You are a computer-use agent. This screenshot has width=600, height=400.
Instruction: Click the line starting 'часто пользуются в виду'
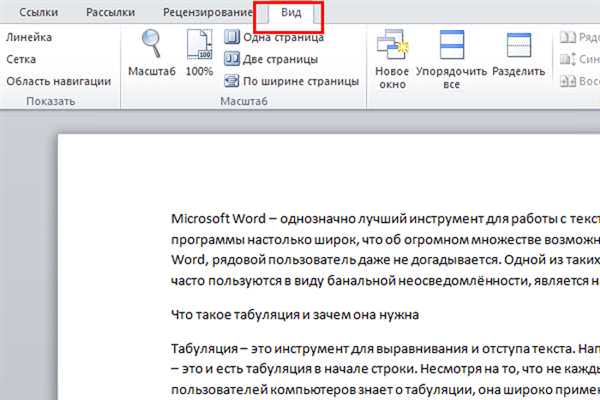coord(385,281)
